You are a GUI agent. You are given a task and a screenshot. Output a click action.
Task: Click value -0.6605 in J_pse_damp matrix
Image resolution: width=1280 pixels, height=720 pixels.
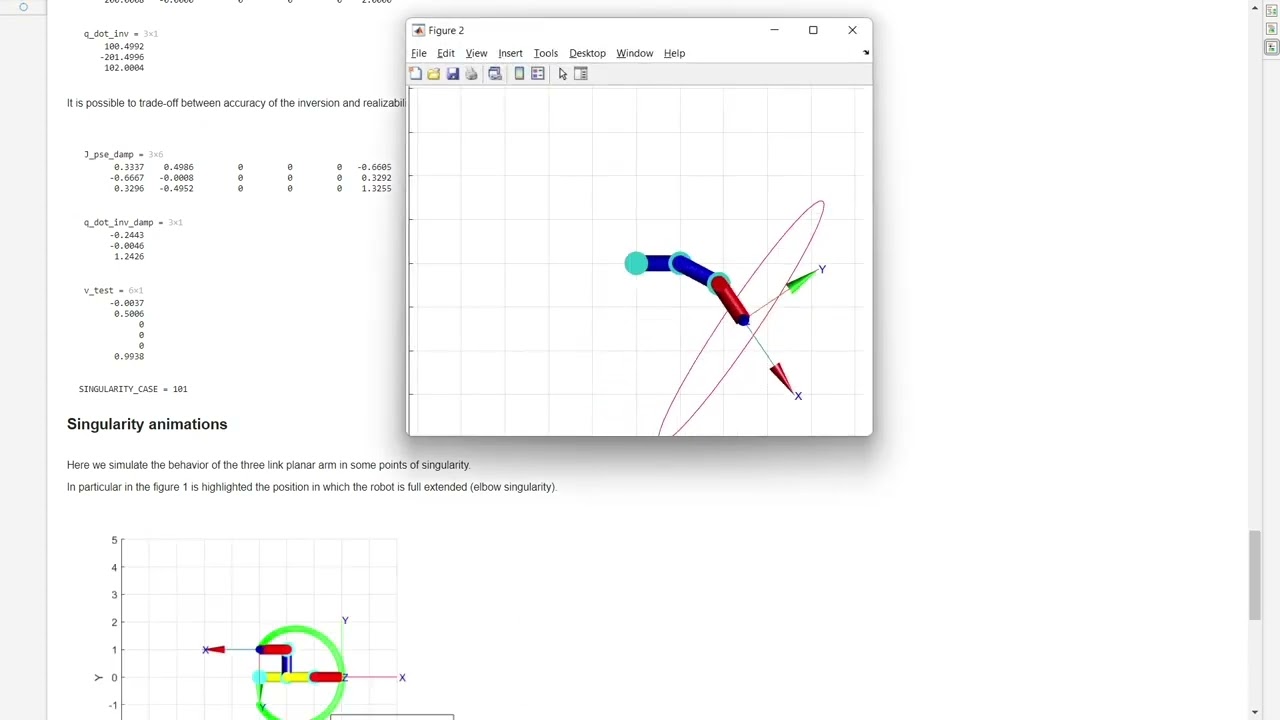[375, 167]
